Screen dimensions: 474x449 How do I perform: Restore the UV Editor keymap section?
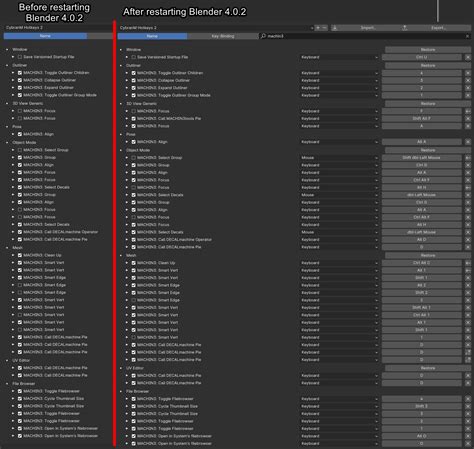(428, 368)
